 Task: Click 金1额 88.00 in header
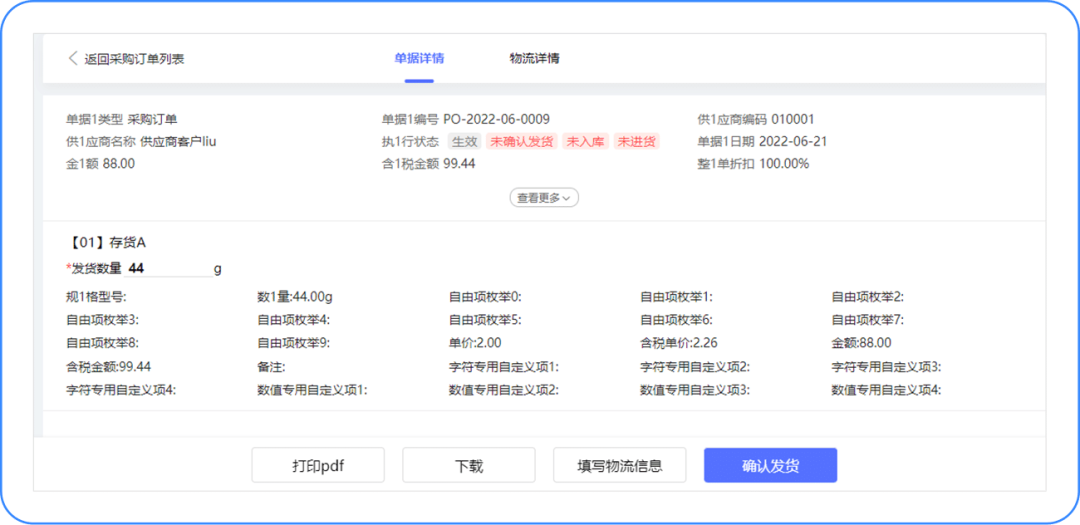coord(101,164)
